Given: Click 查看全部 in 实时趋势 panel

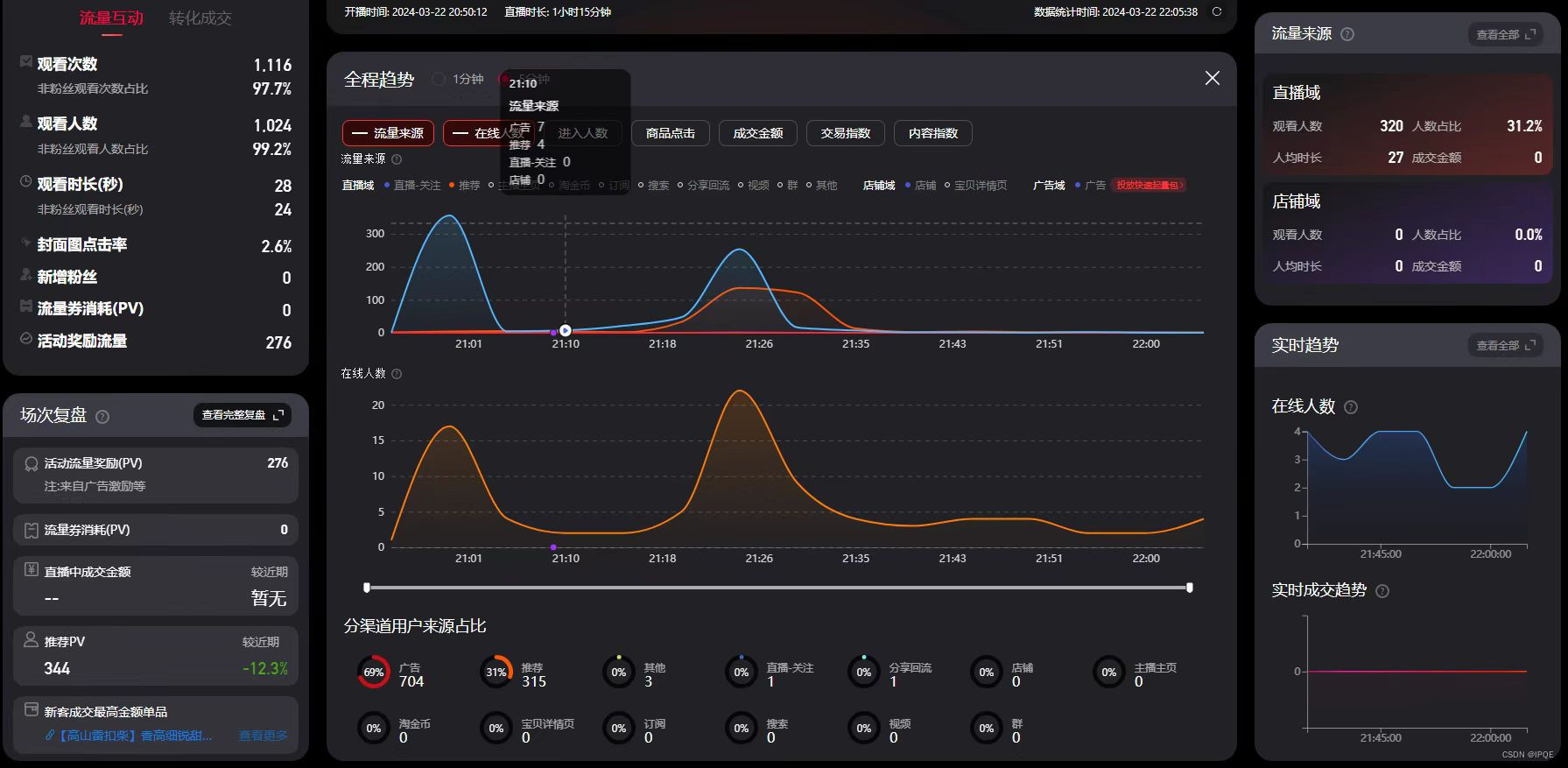Looking at the screenshot, I should pyautogui.click(x=1505, y=346).
